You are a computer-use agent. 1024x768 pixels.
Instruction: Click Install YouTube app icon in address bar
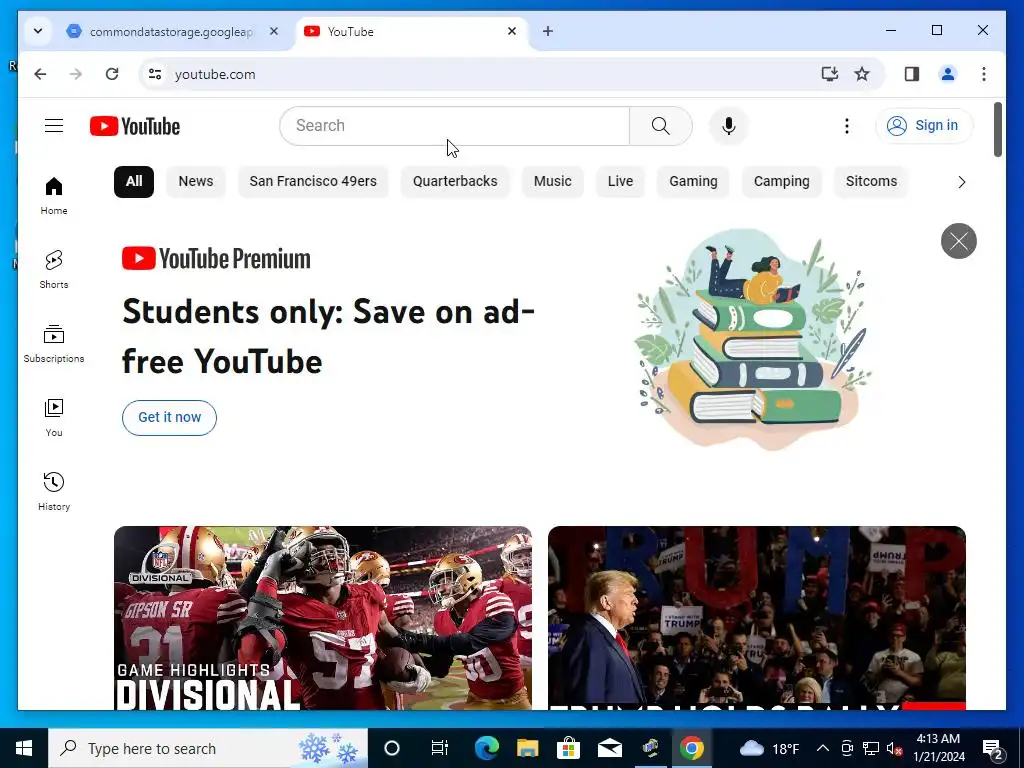click(829, 74)
